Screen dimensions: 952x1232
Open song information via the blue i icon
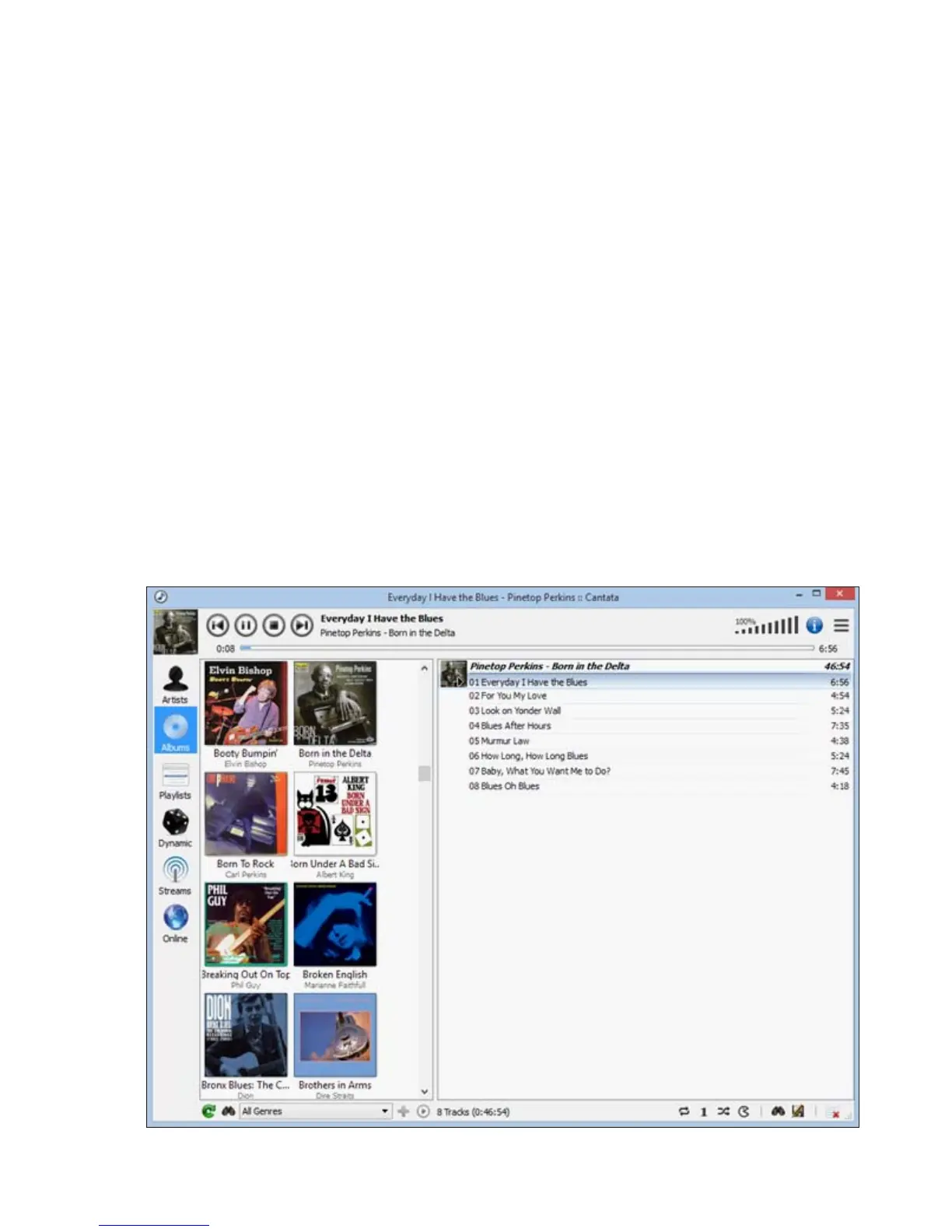tap(814, 625)
